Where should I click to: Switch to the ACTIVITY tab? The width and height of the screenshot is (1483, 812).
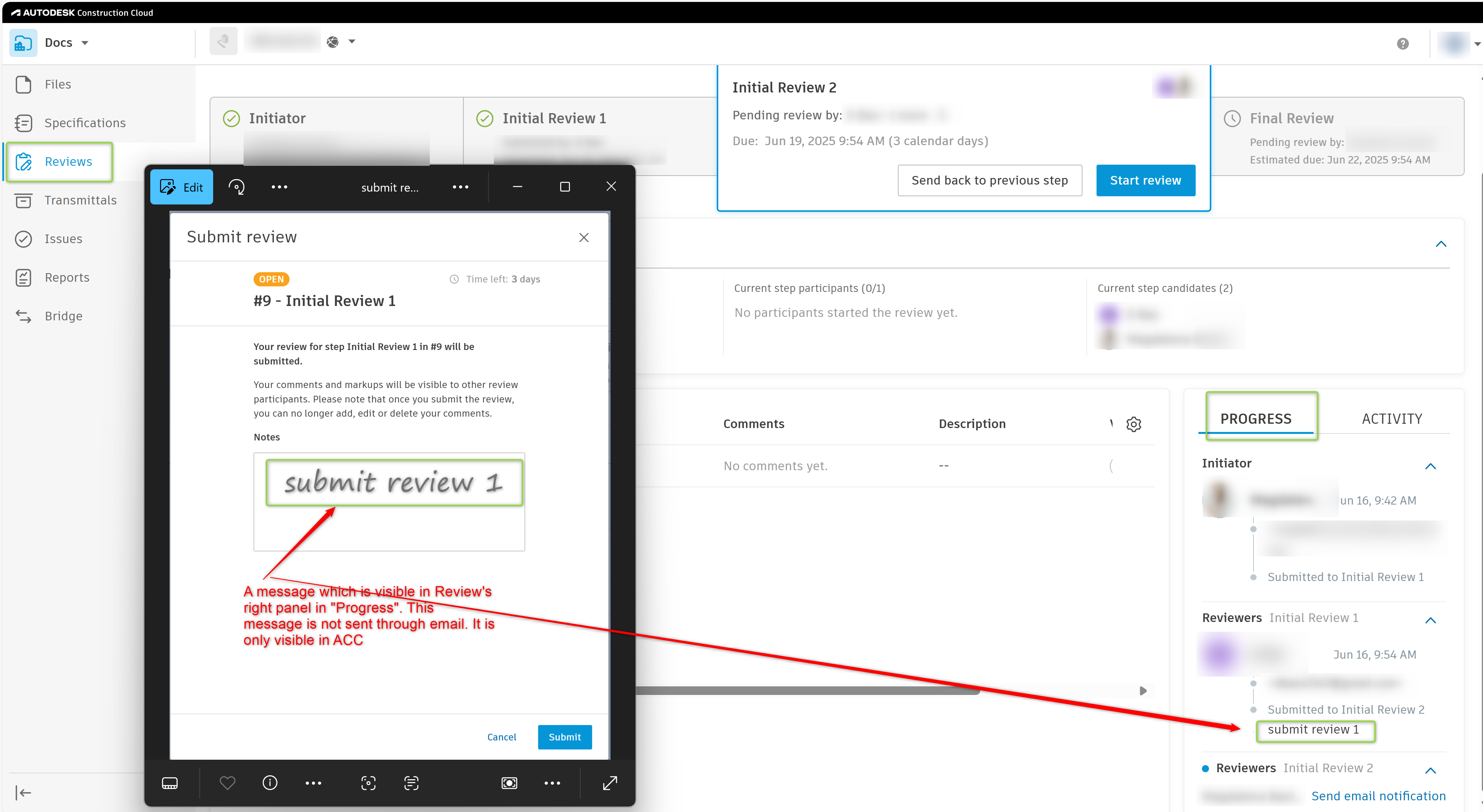pos(1392,419)
